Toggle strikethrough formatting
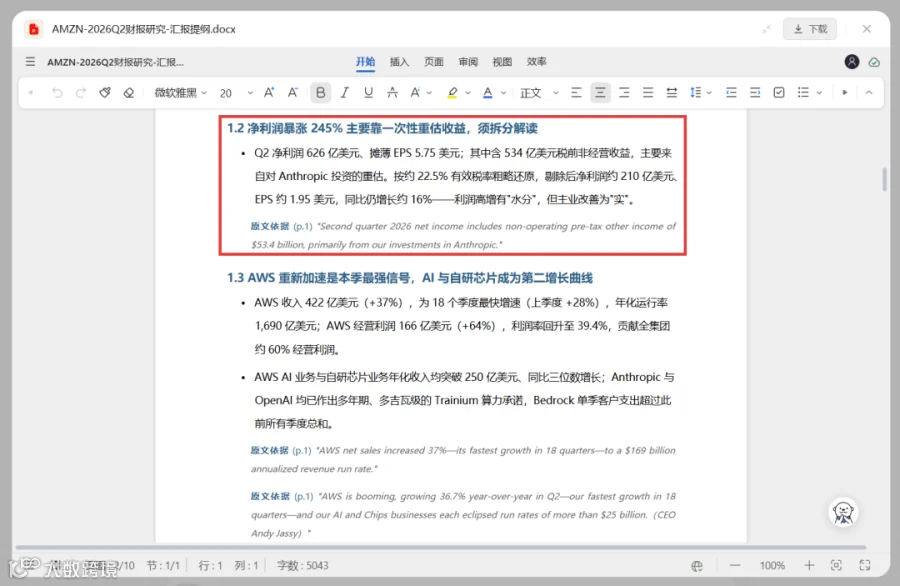 coord(392,92)
